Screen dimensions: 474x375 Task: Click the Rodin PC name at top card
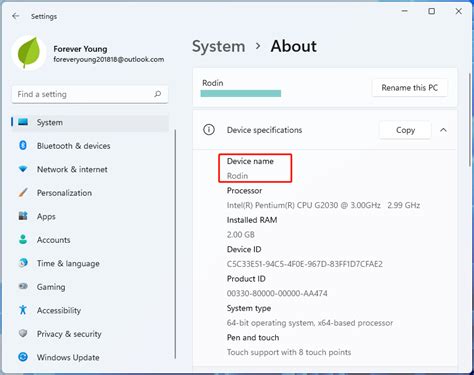(213, 83)
